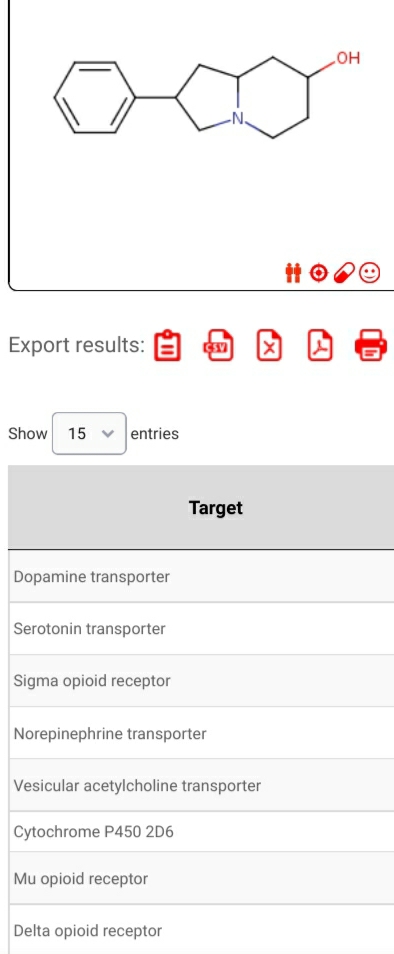Viewport: 394px width, 954px height.
Task: Click the red target crosshair icon
Action: pyautogui.click(x=318, y=273)
